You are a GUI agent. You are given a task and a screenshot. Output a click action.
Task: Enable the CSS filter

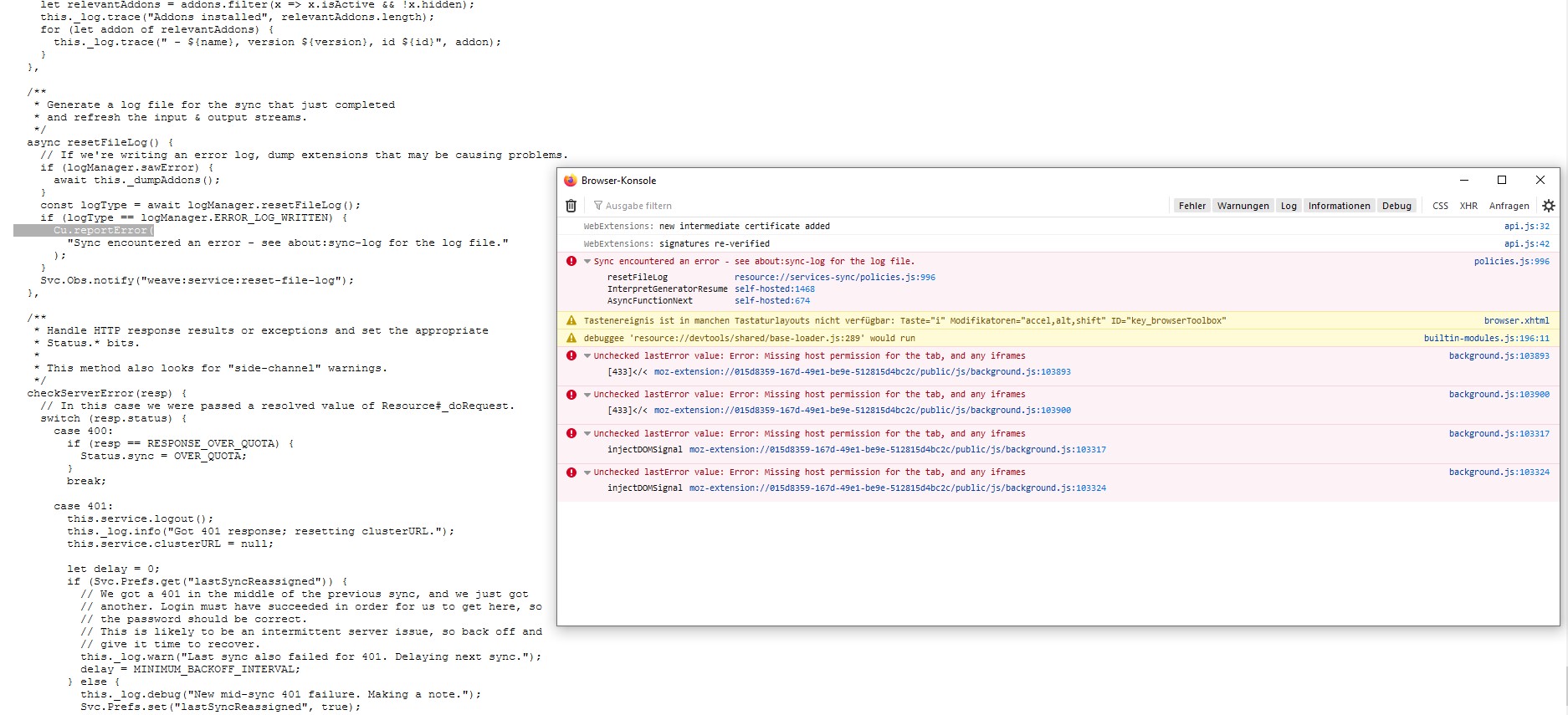1440,206
